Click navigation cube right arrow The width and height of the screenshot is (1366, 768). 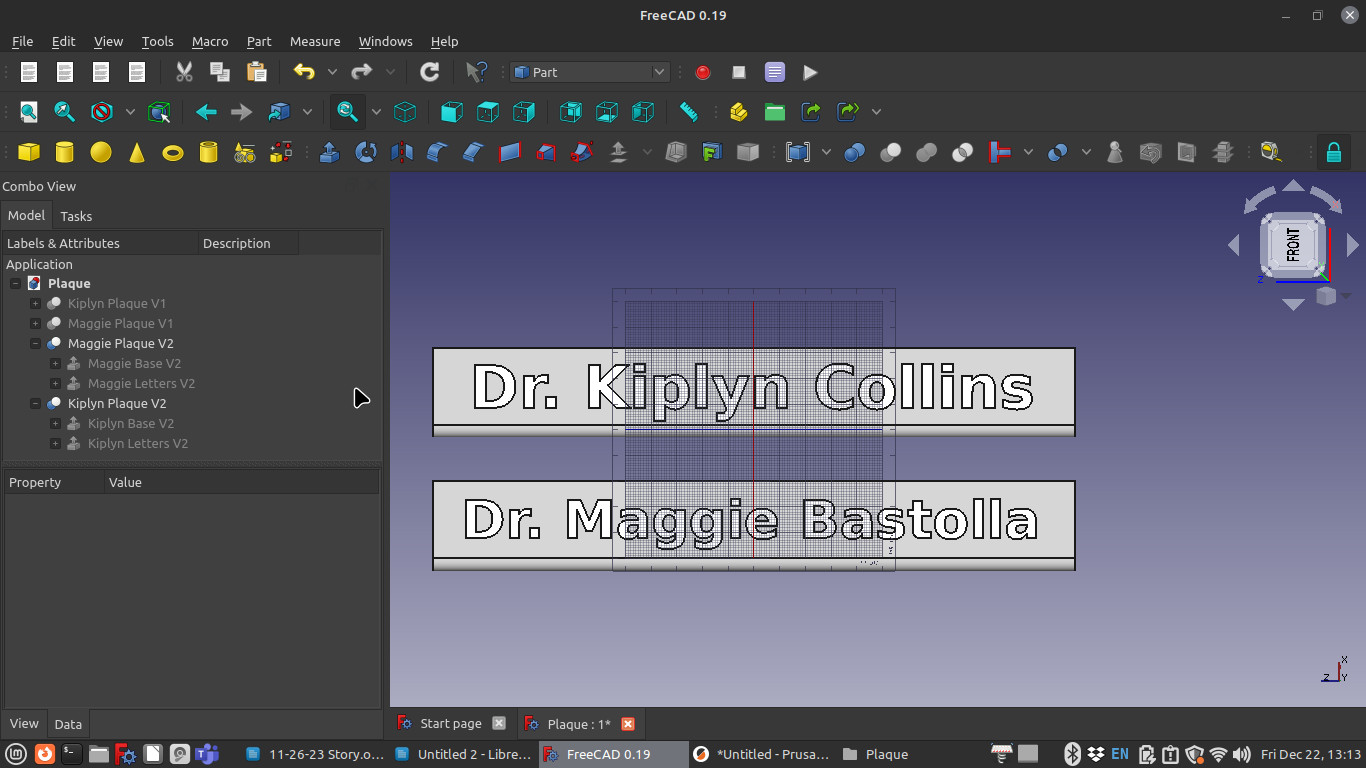1353,245
